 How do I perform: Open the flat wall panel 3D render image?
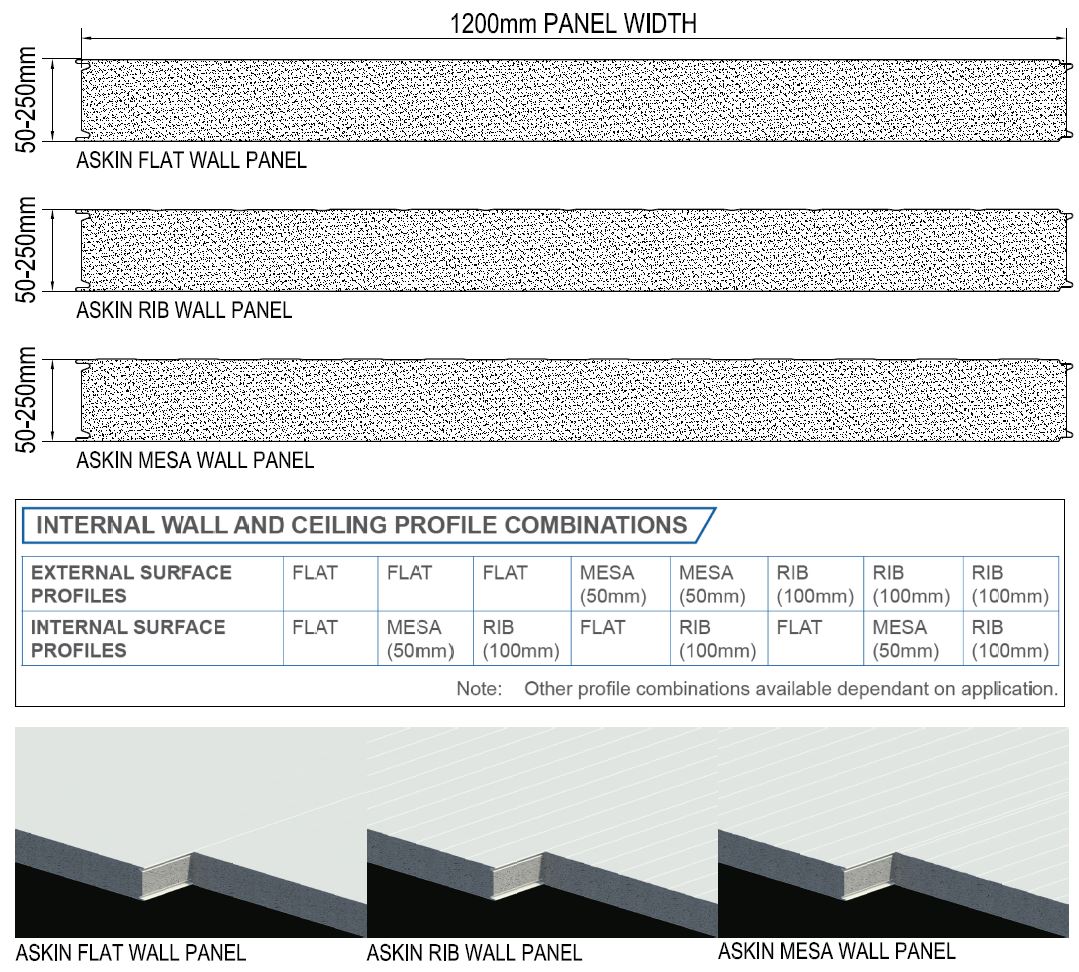point(191,832)
